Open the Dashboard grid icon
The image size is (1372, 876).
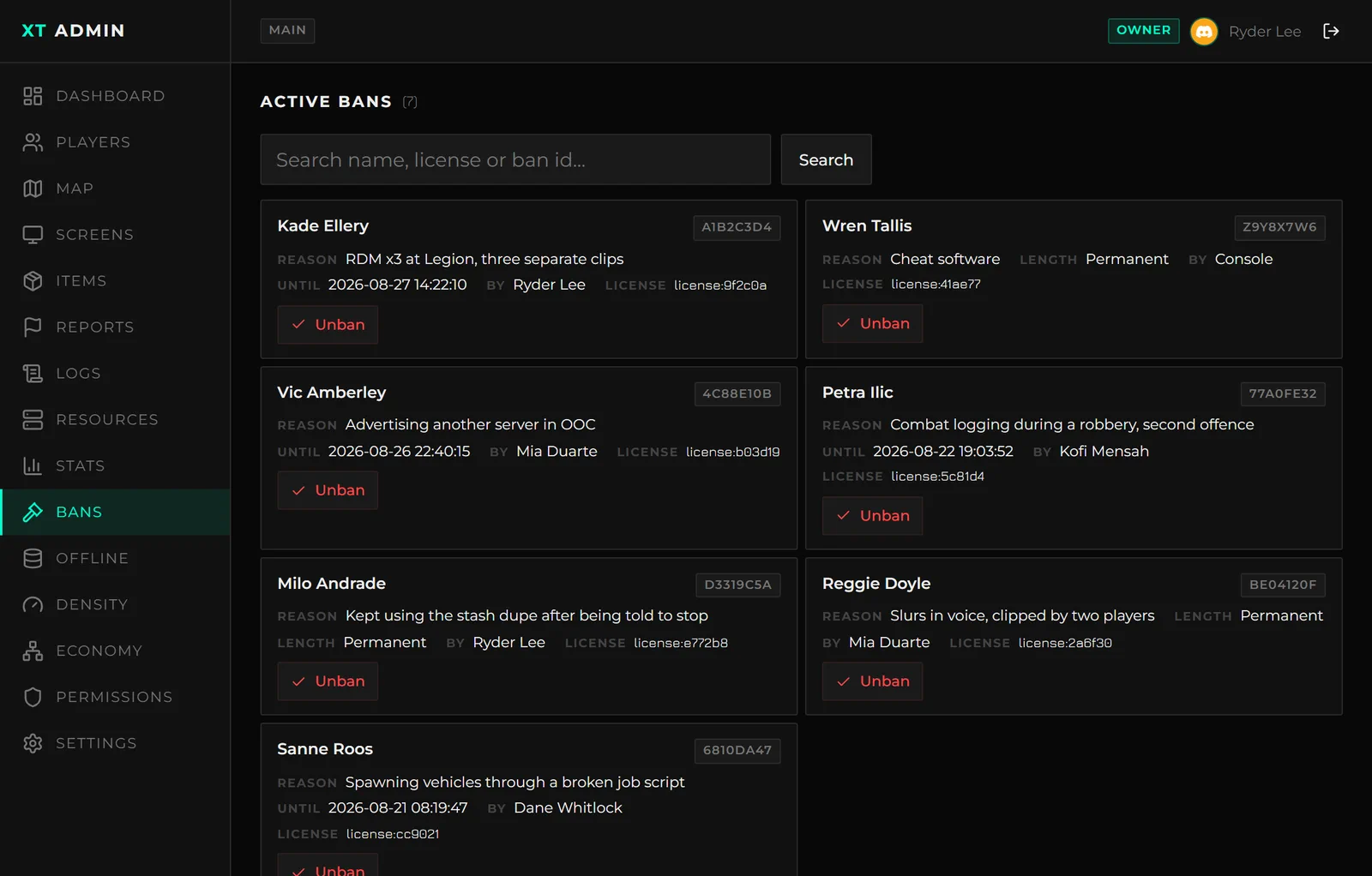pyautogui.click(x=33, y=96)
